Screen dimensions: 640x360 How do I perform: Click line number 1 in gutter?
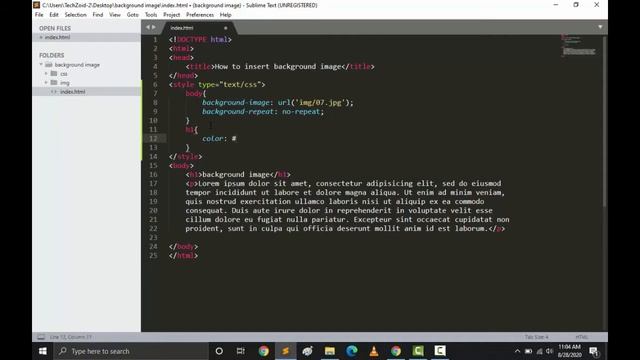click(155, 40)
